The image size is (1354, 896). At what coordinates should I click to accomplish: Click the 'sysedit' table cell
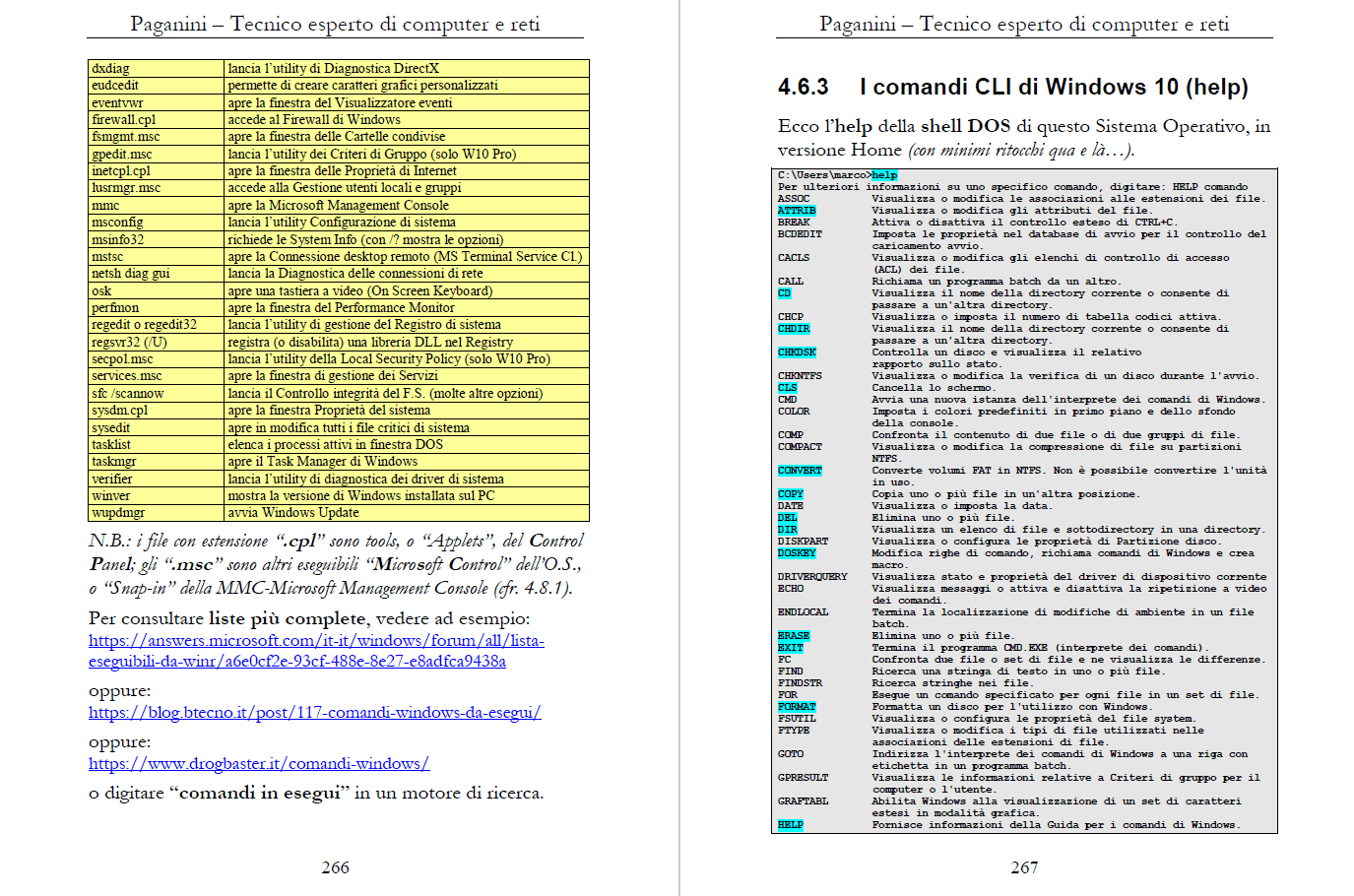pyautogui.click(x=157, y=427)
